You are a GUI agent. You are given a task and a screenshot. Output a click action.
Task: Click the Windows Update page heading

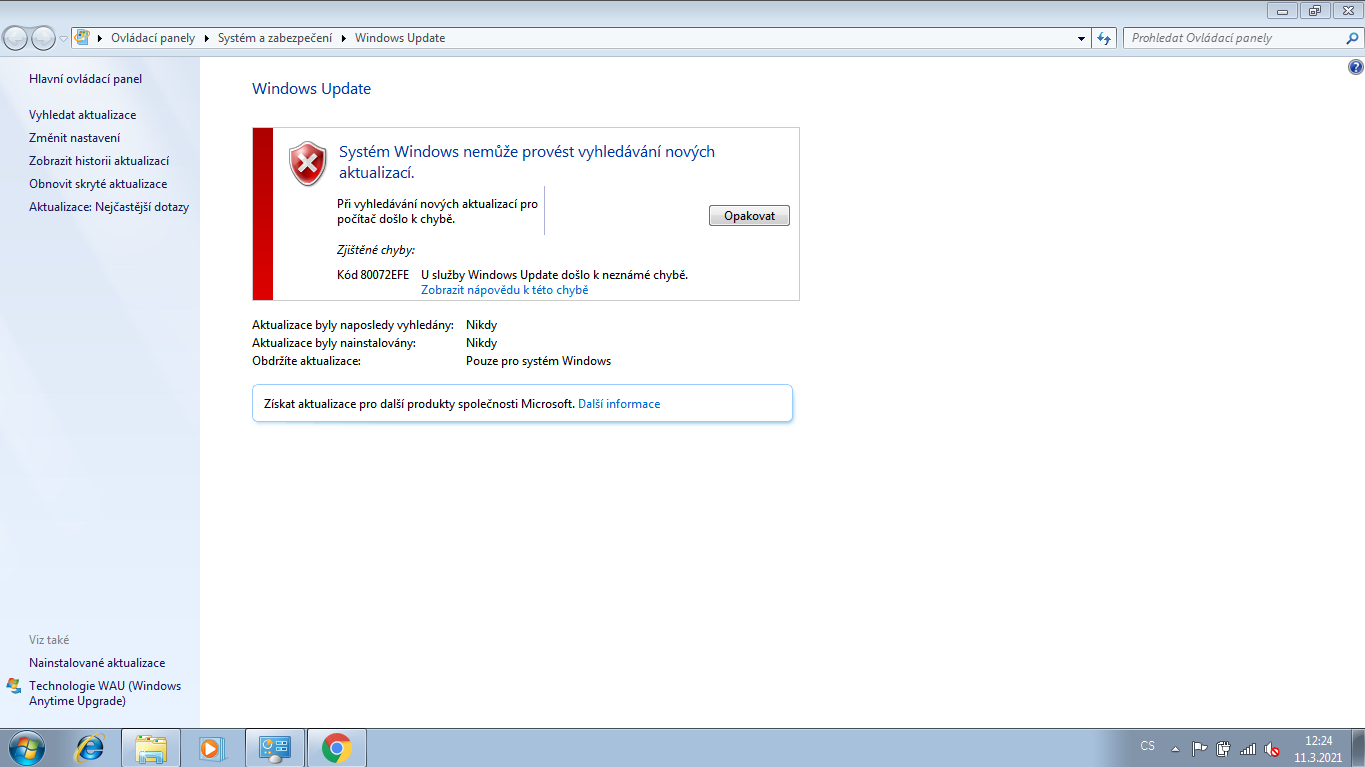pos(311,89)
